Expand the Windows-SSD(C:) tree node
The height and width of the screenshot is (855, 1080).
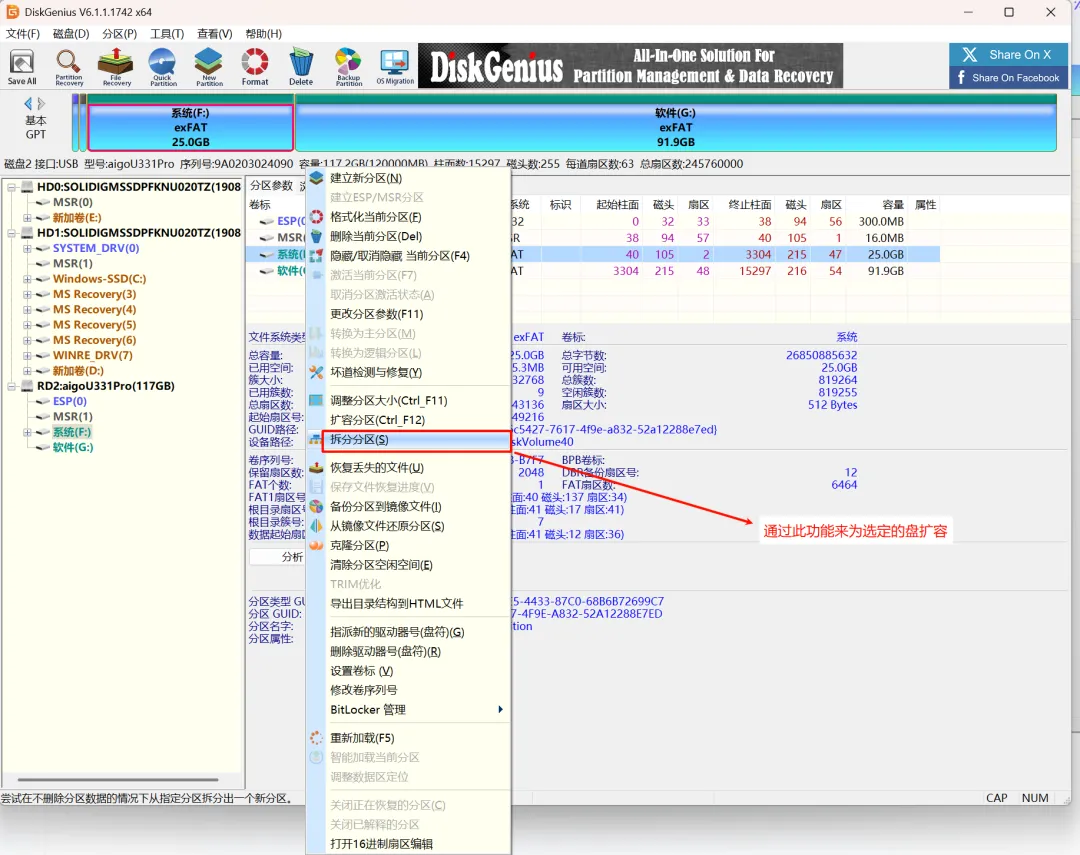click(x=28, y=279)
